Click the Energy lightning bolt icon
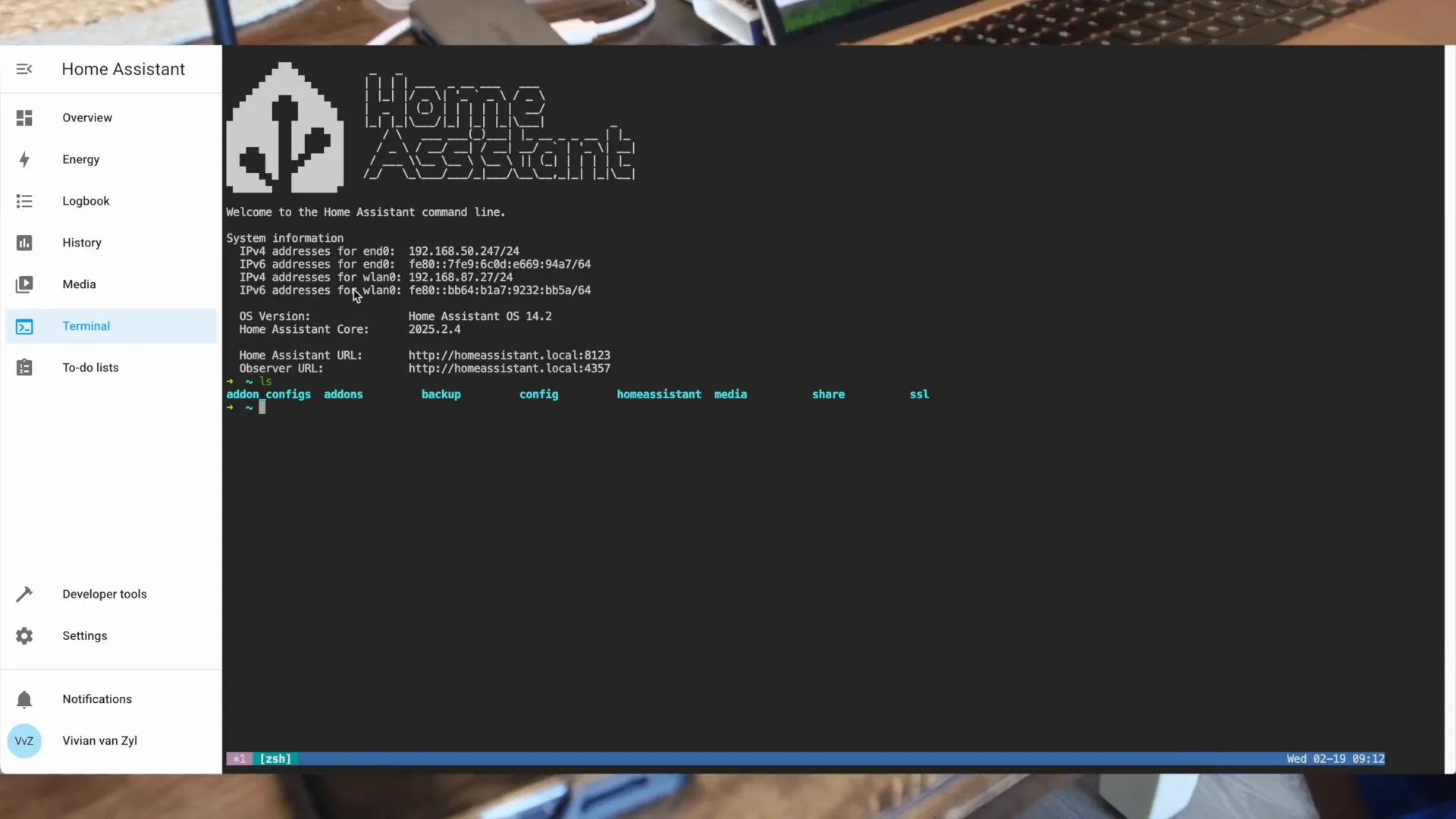The height and width of the screenshot is (819, 1456). point(24,159)
